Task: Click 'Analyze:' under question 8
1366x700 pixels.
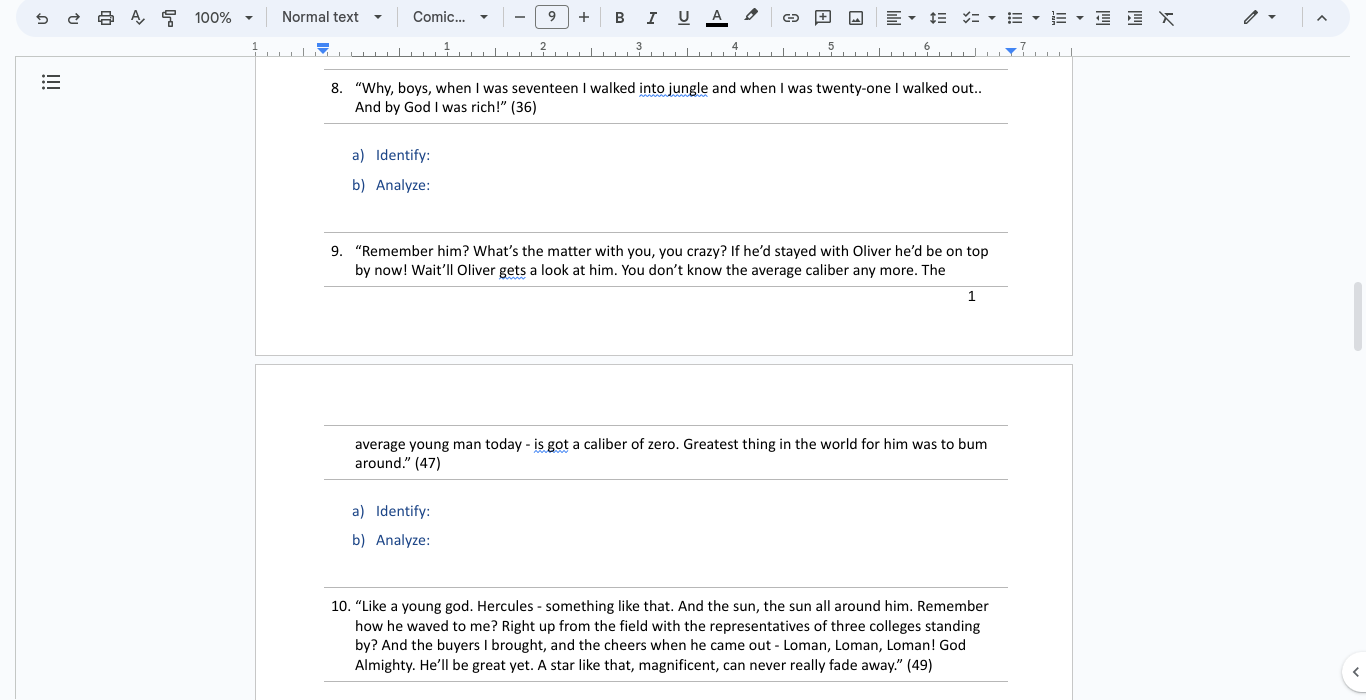Action: (x=403, y=185)
